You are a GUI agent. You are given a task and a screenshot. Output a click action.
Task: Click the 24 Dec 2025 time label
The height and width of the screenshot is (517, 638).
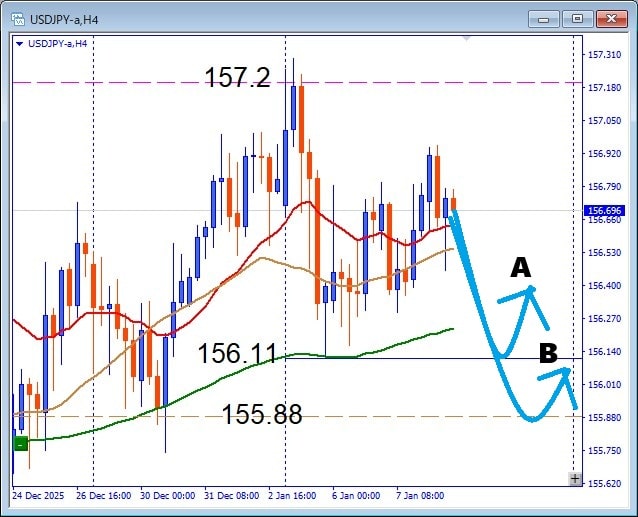(38, 495)
